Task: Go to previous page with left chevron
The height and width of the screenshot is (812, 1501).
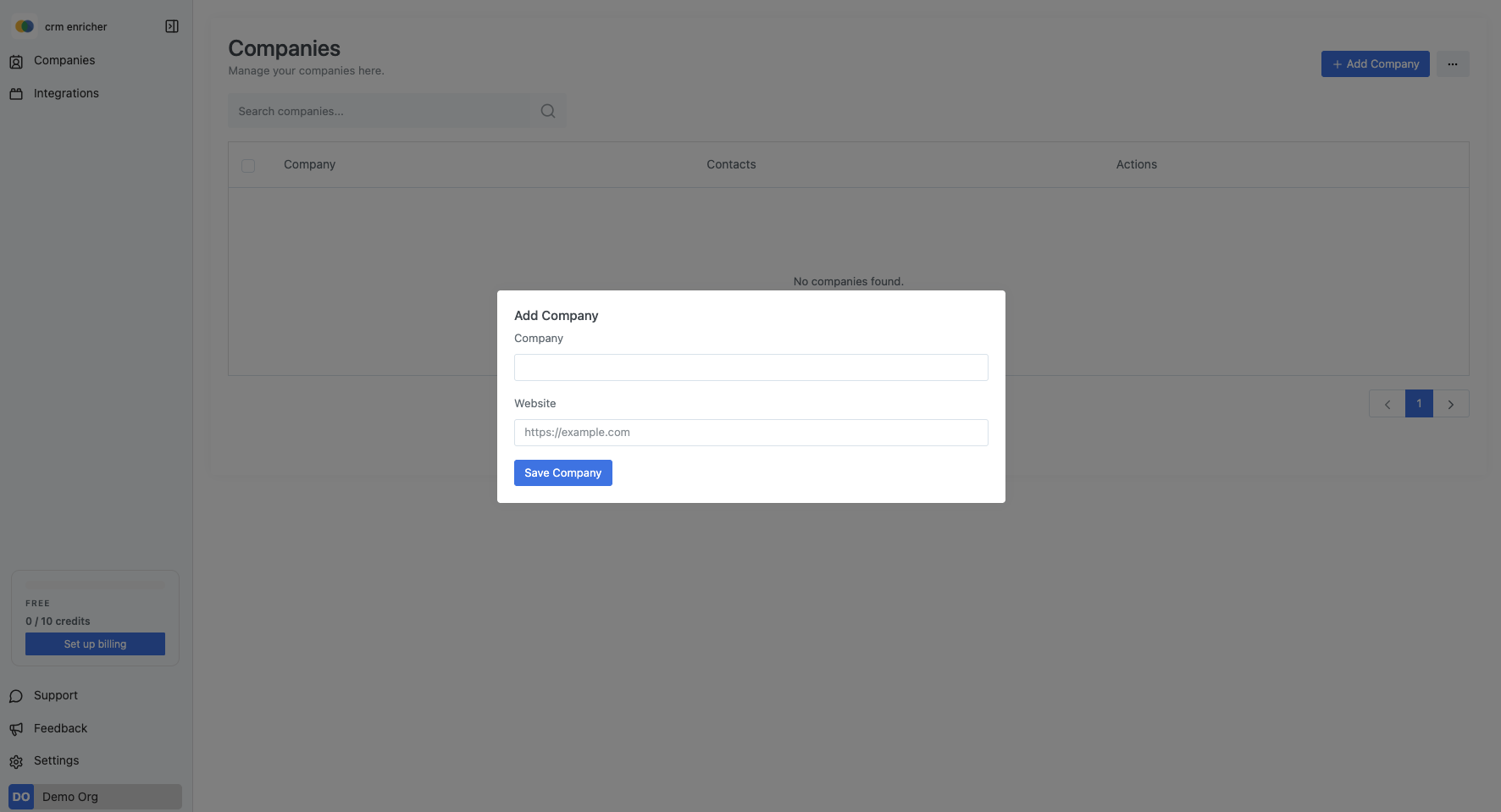Action: coord(1387,404)
